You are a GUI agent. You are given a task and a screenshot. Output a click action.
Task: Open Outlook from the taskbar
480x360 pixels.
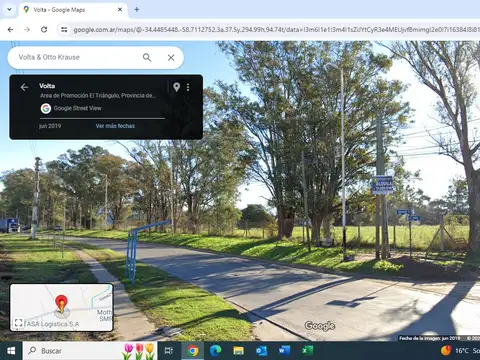click(262, 351)
